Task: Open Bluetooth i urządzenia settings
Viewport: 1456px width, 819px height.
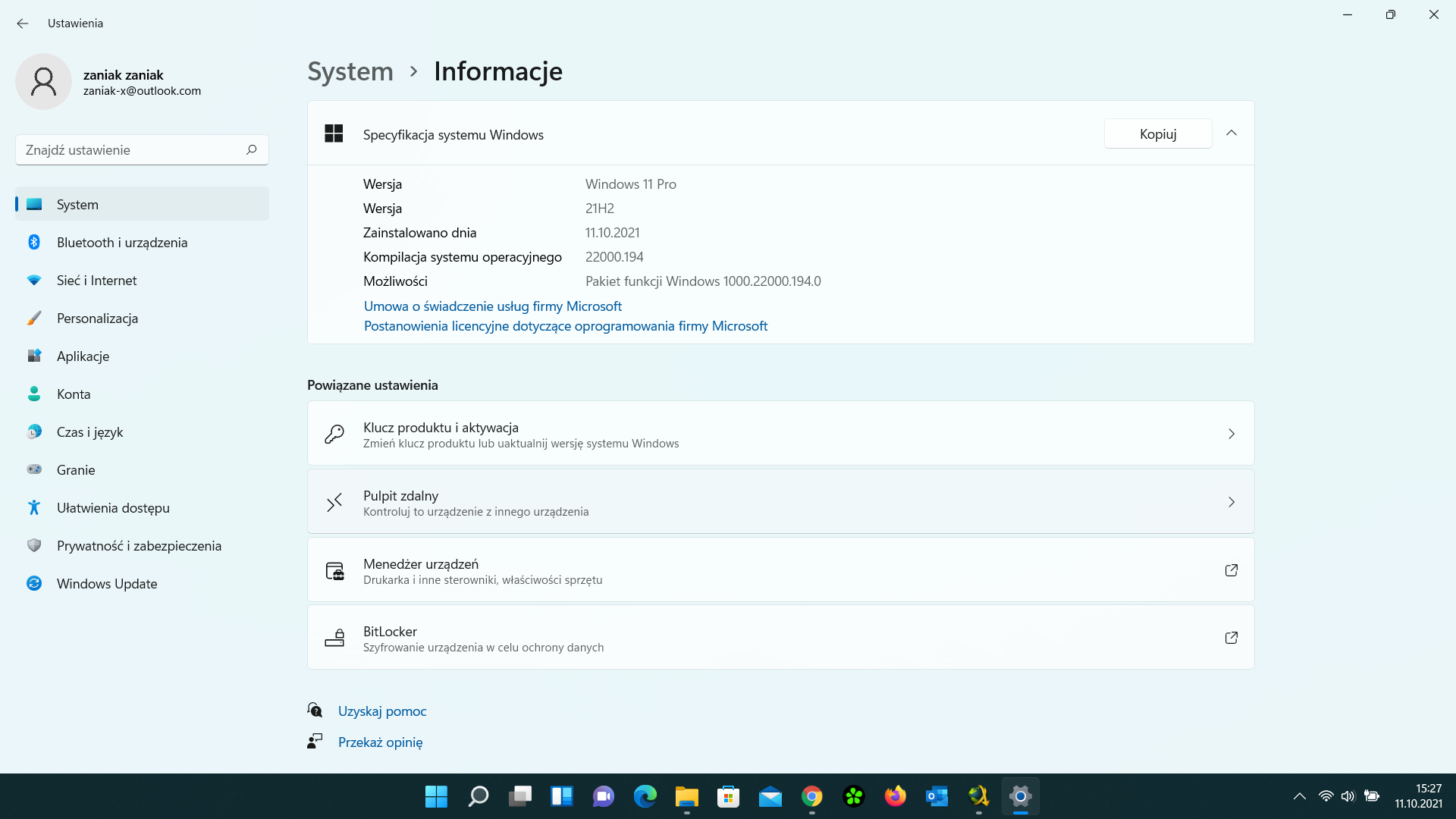Action: coord(142,242)
